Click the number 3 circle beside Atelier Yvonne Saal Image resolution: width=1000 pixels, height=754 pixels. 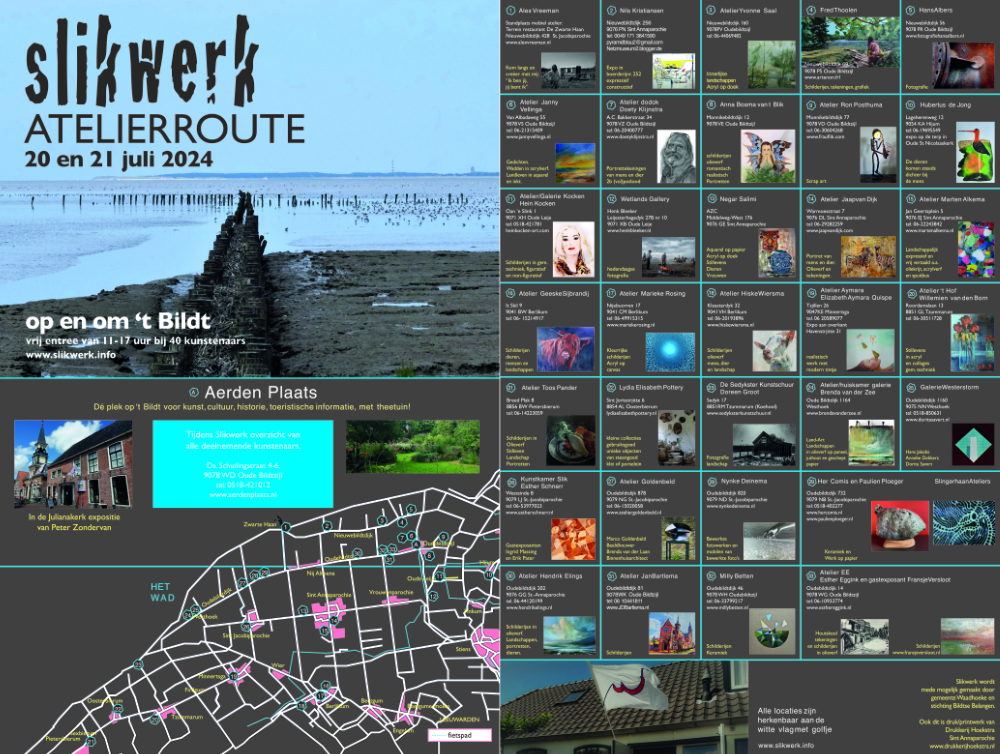[x=711, y=11]
